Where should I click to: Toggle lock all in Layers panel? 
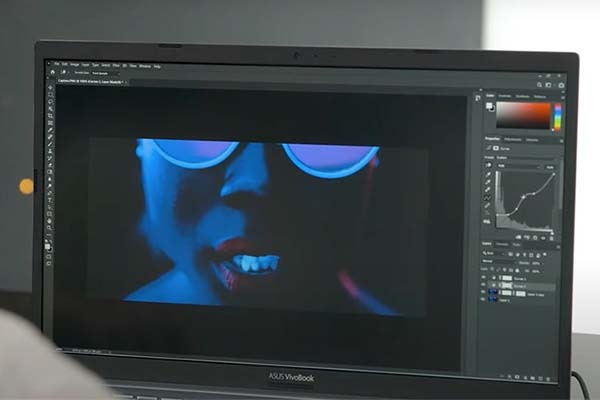point(517,270)
